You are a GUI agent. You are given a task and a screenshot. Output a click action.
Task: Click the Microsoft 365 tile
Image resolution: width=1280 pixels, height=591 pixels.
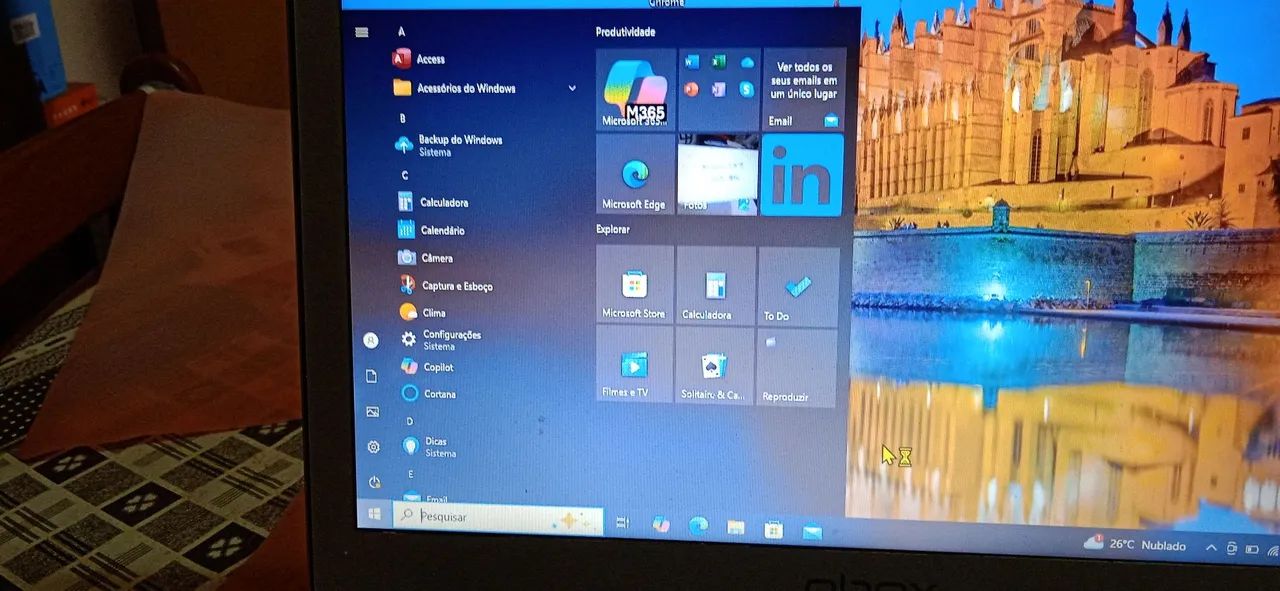pyautogui.click(x=635, y=89)
